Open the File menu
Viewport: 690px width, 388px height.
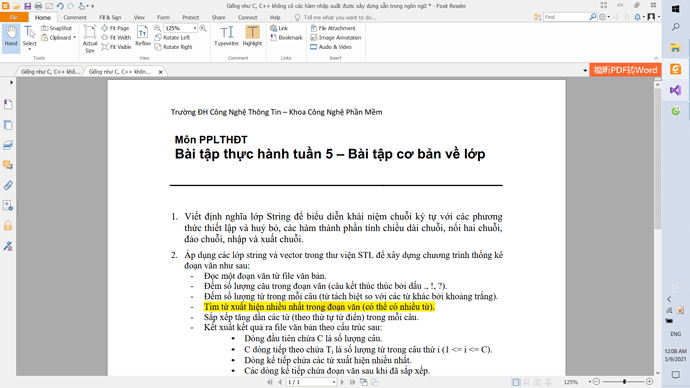(14, 18)
